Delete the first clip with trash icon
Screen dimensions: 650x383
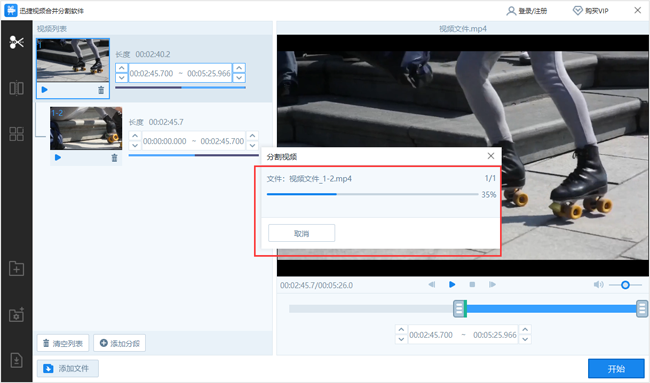pyautogui.click(x=101, y=90)
